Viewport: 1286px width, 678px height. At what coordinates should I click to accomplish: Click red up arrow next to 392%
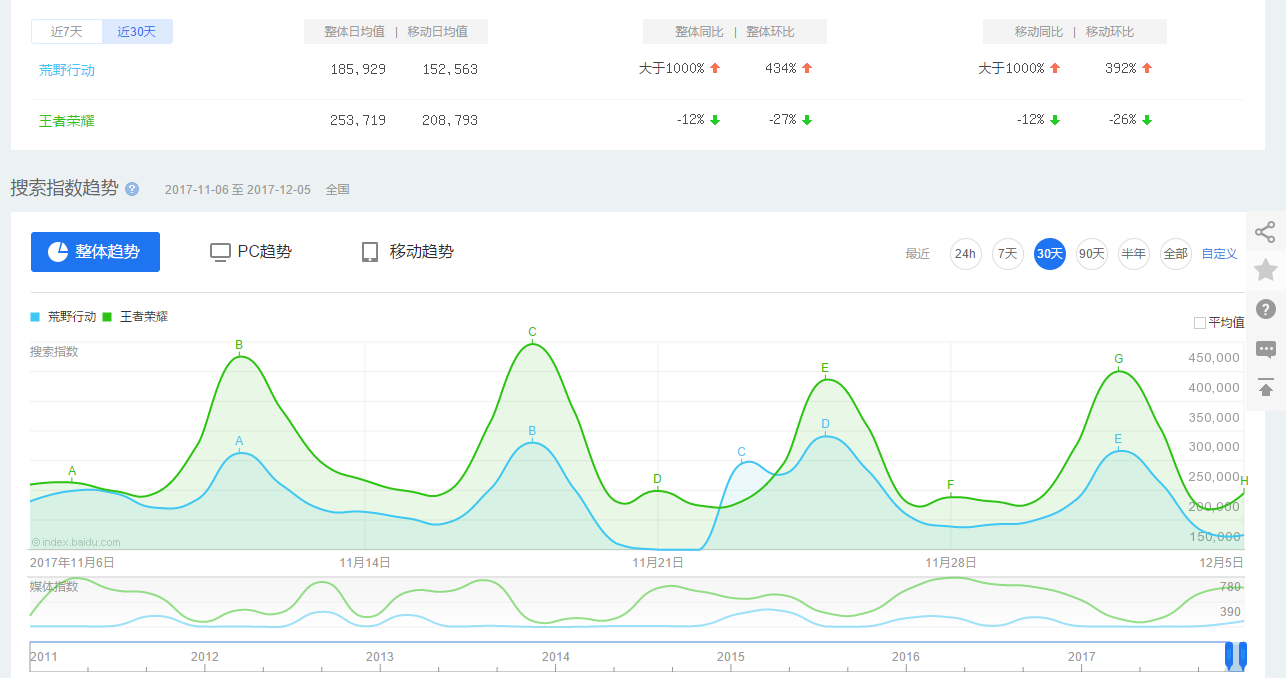(x=1147, y=69)
